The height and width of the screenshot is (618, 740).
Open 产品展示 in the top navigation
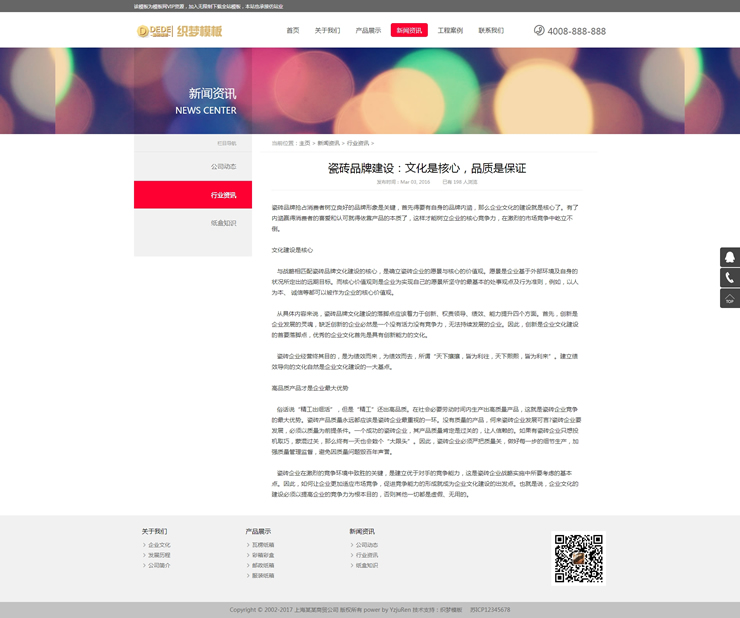coord(368,30)
